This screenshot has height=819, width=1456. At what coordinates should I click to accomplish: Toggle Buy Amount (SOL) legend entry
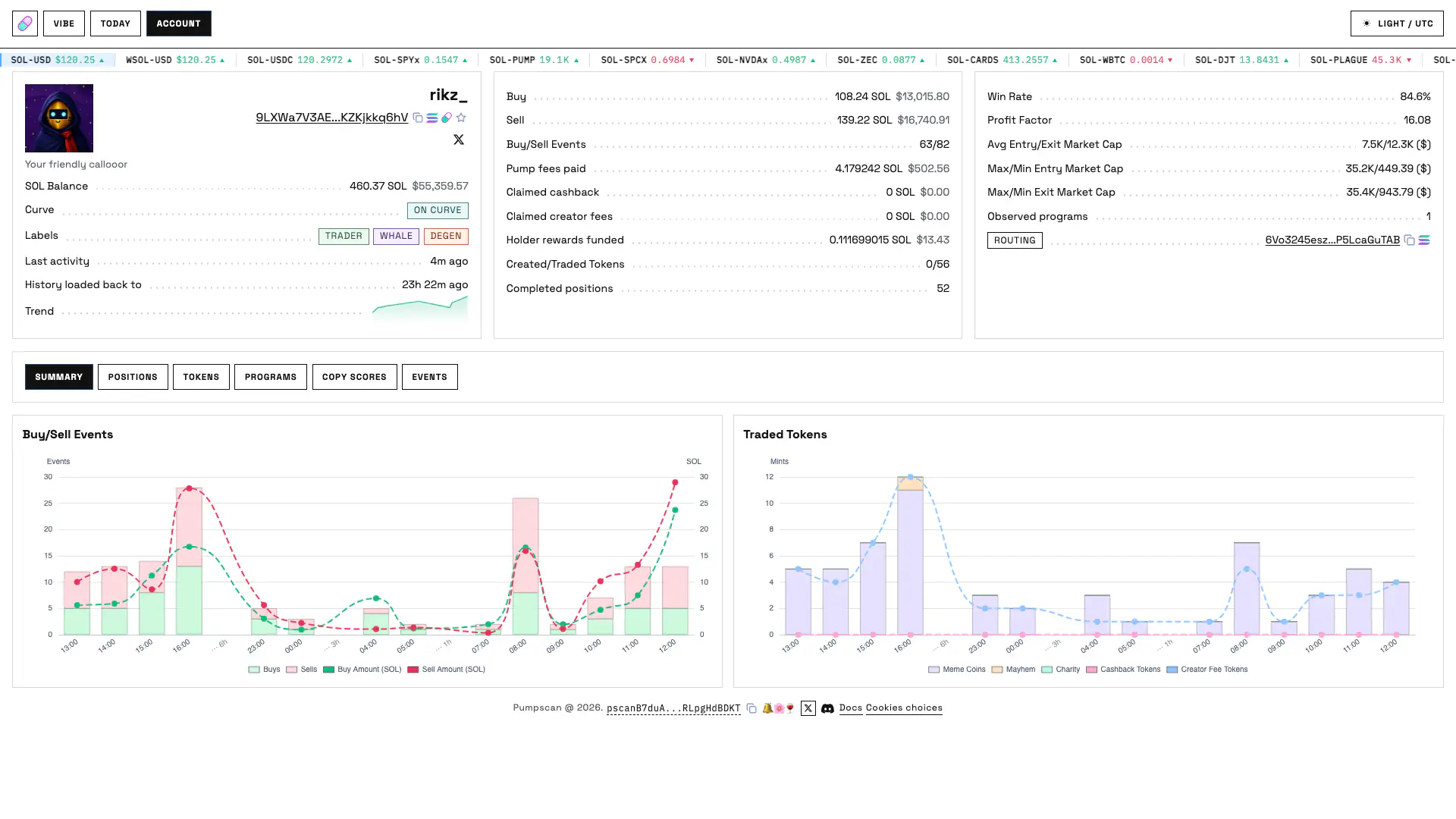coord(362,670)
